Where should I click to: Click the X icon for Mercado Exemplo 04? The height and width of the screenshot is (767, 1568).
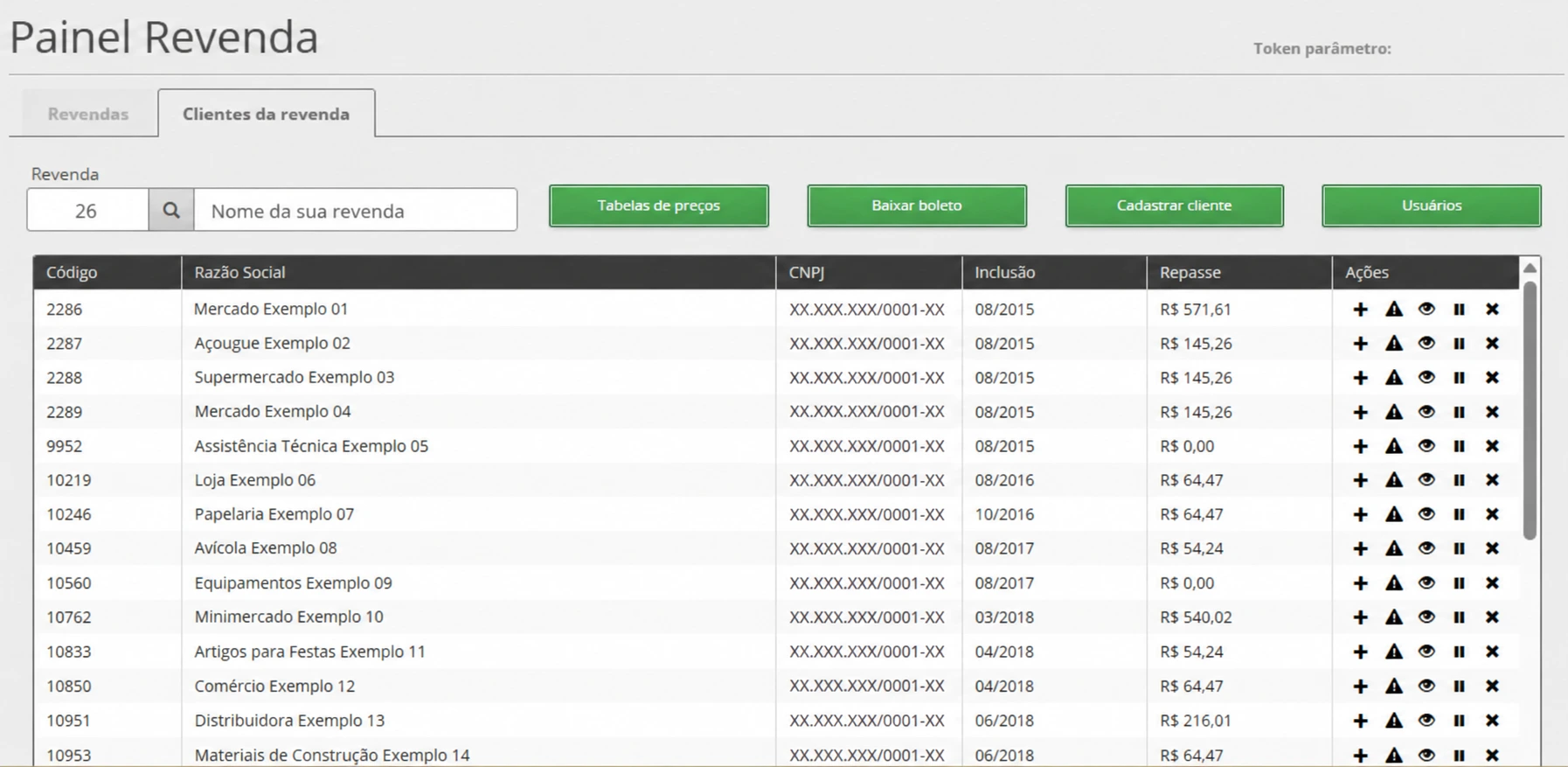point(1492,412)
